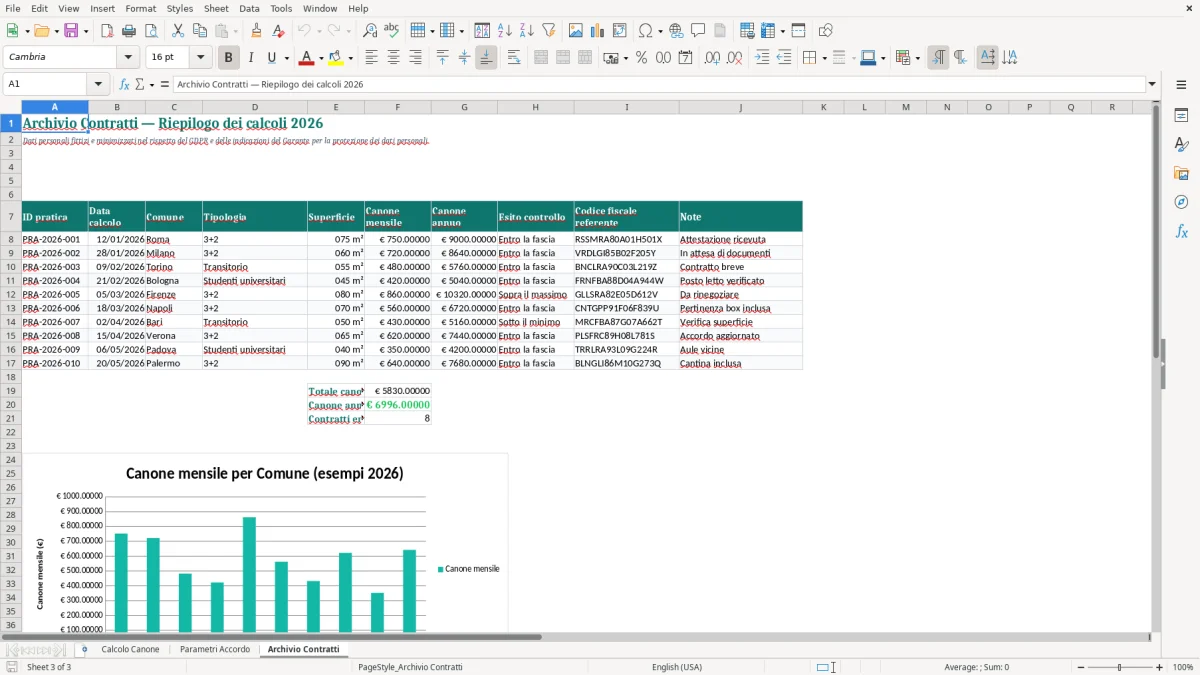Click the formula input line
This screenshot has height=675, width=1200.
click(659, 84)
